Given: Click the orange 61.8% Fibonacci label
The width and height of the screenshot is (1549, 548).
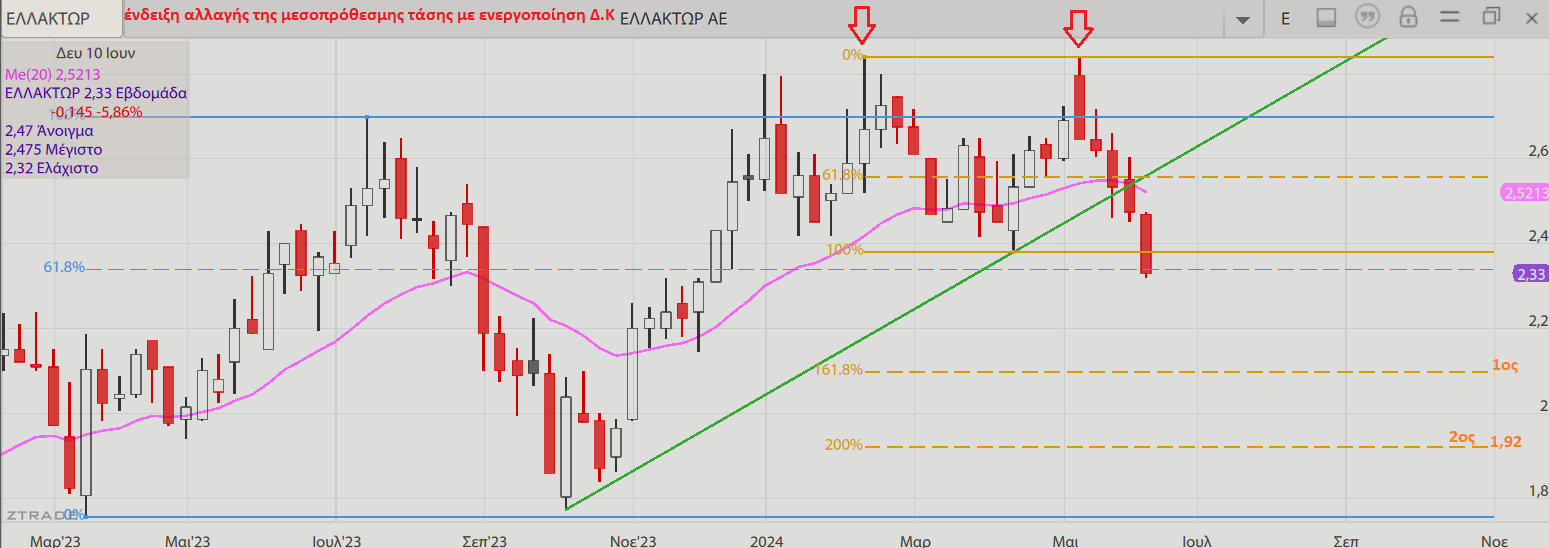Looking at the screenshot, I should 842,175.
